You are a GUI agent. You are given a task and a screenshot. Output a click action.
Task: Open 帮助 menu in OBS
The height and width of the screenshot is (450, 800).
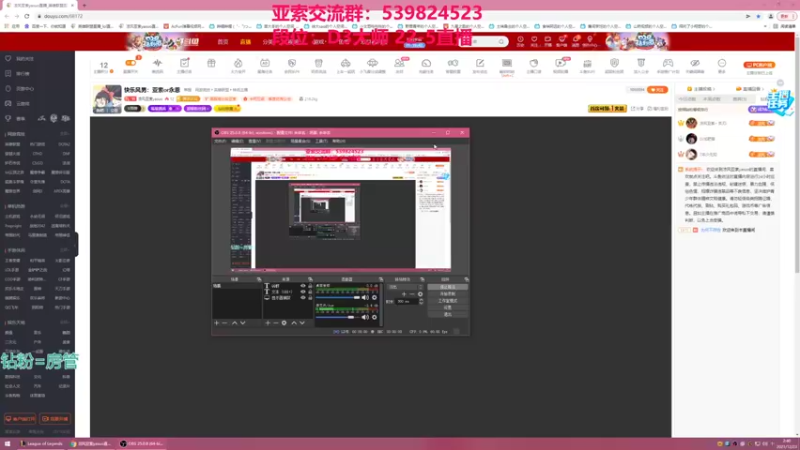[339, 141]
